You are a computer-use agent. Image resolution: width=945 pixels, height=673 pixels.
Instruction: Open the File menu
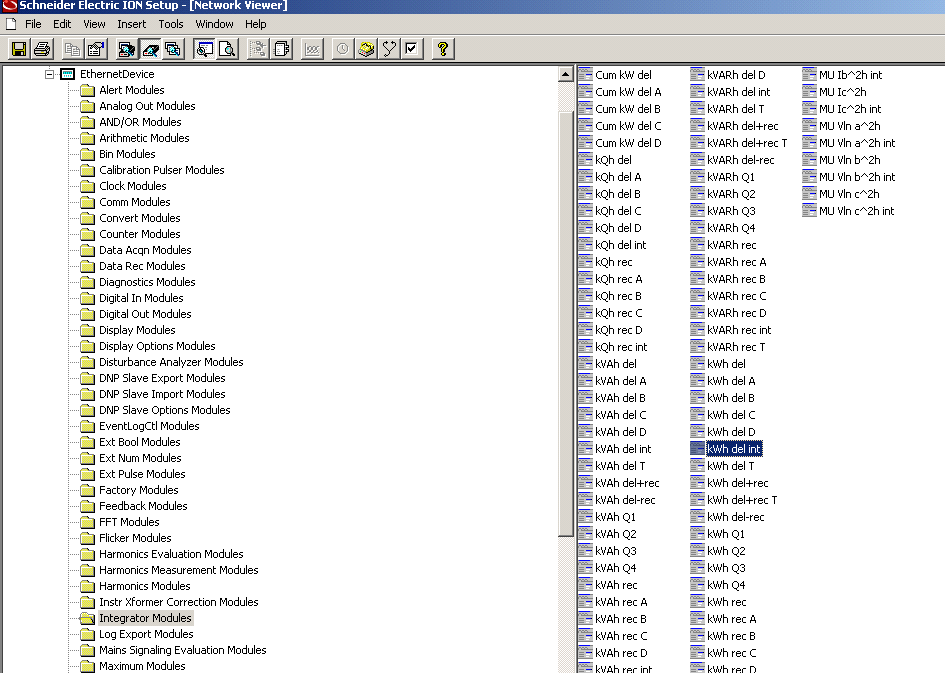[x=33, y=24]
